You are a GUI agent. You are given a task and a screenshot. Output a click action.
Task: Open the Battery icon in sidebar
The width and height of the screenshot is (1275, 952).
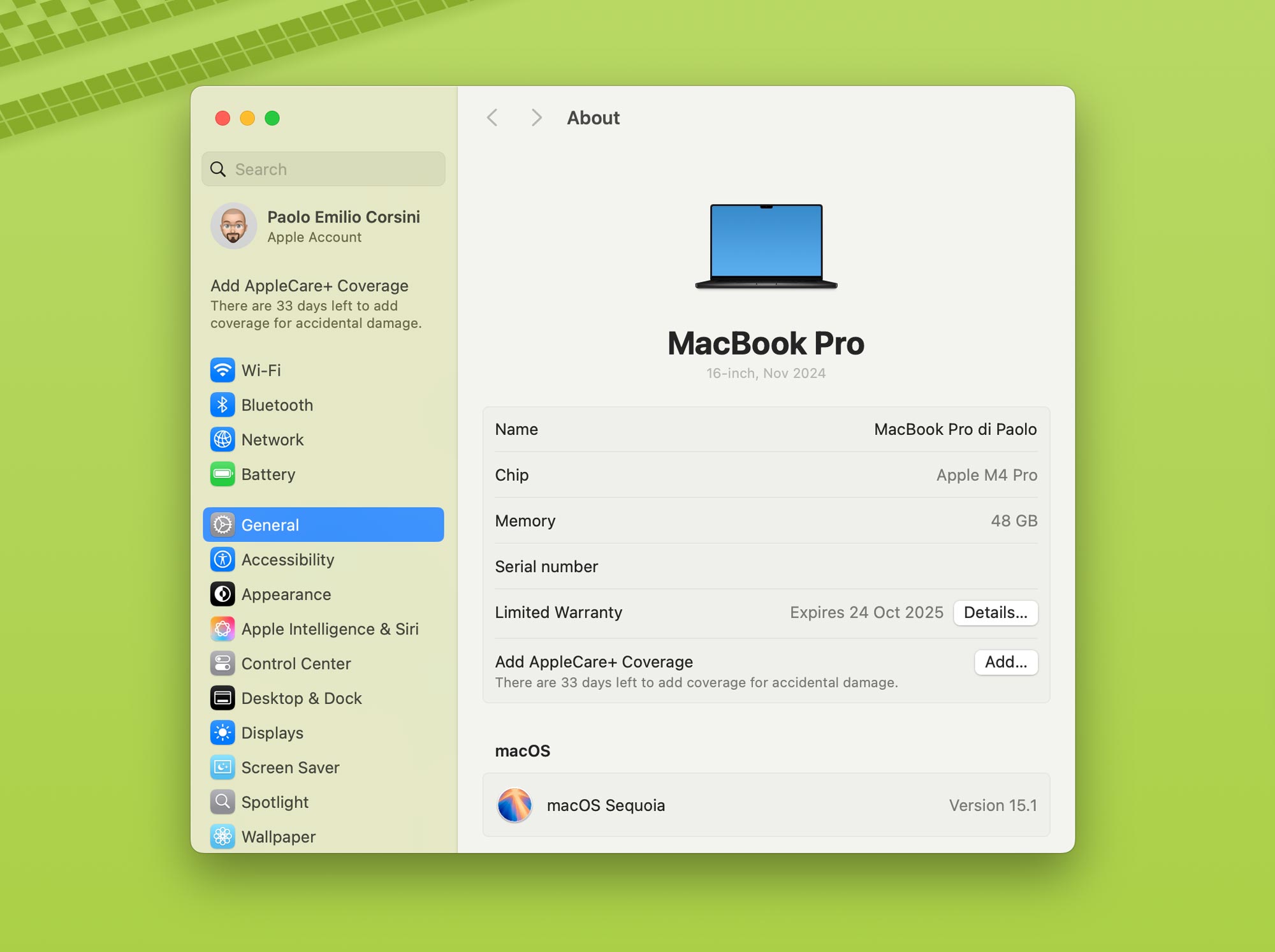(222, 474)
